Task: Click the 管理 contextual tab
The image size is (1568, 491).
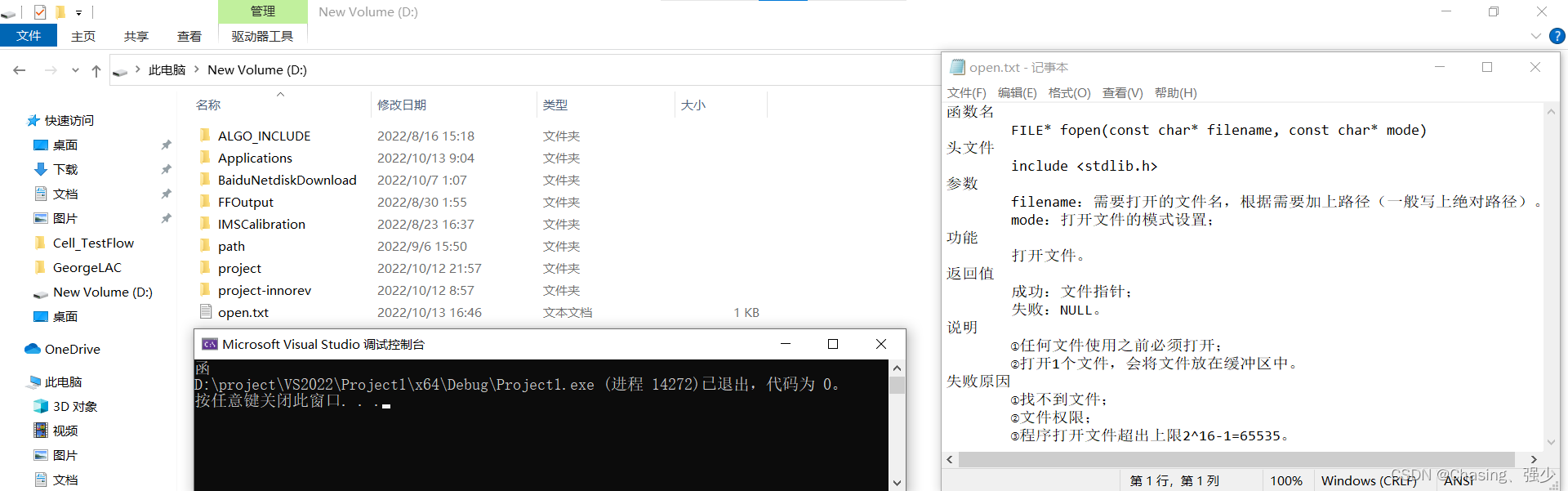Action: [x=262, y=11]
